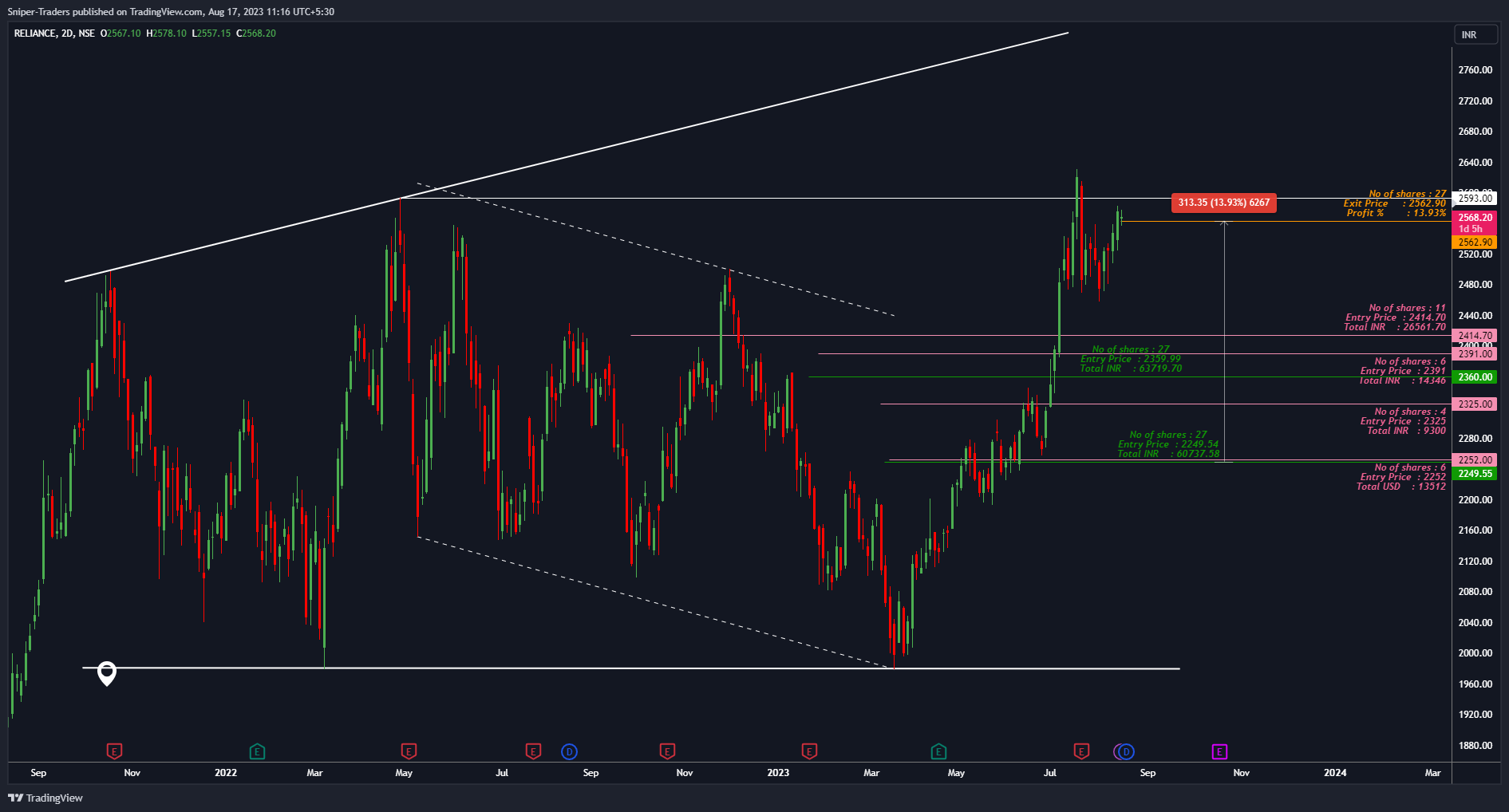Image resolution: width=1509 pixels, height=812 pixels.
Task: Click the red earnings E marker before Nov 2022
Action: pos(667,751)
